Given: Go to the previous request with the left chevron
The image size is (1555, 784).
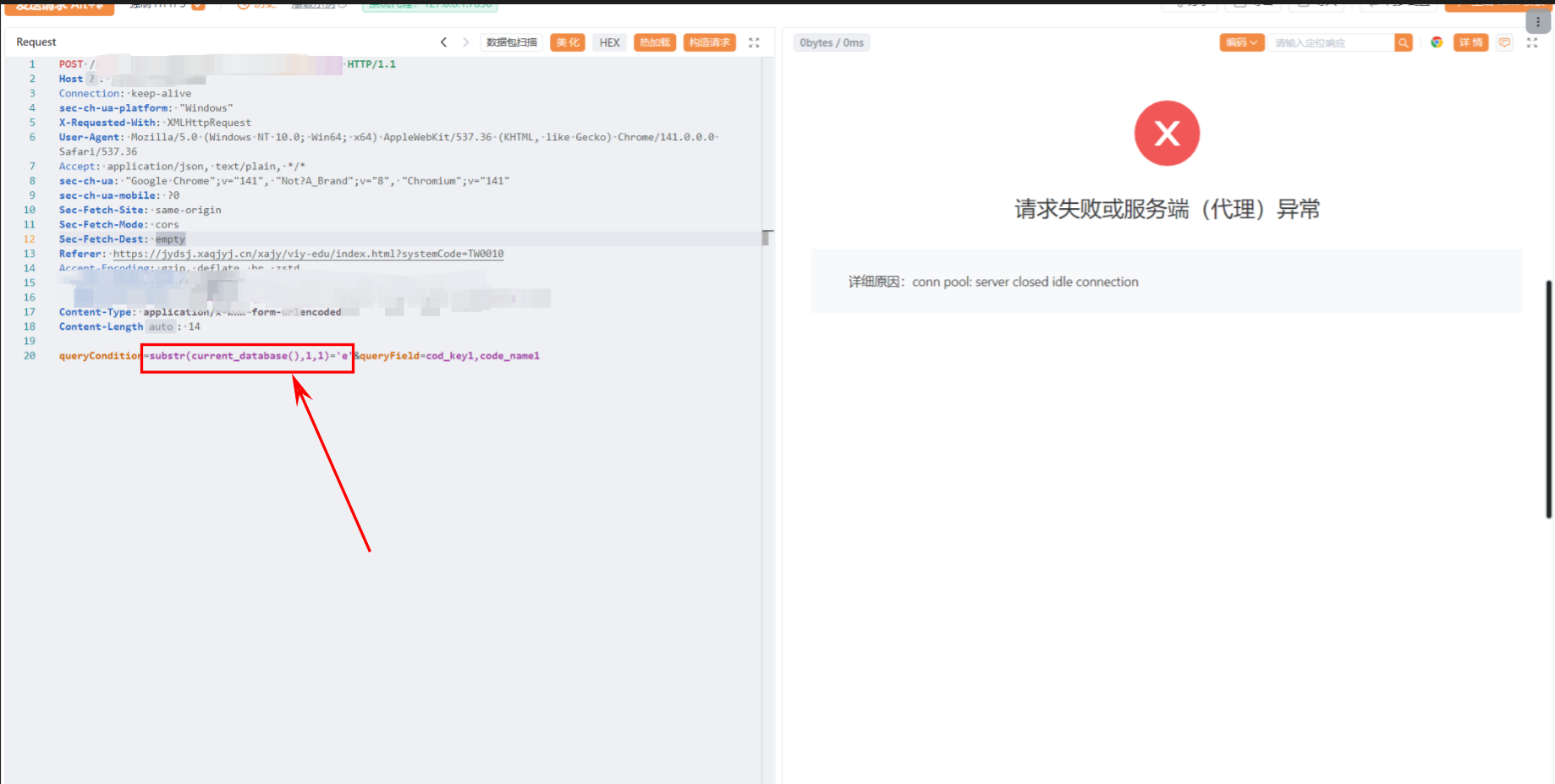Looking at the screenshot, I should point(443,42).
